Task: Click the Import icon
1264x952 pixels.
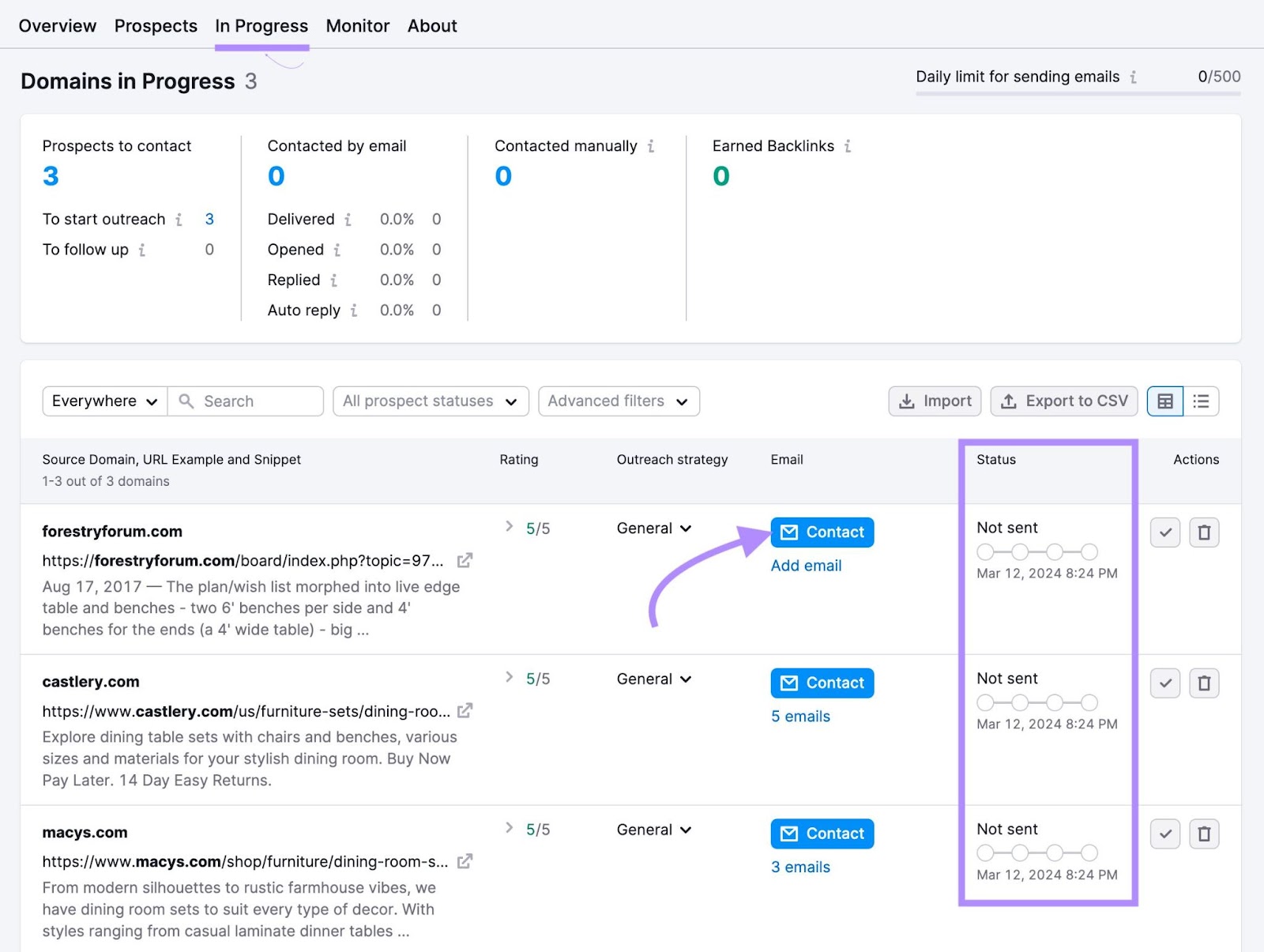Action: [x=907, y=401]
